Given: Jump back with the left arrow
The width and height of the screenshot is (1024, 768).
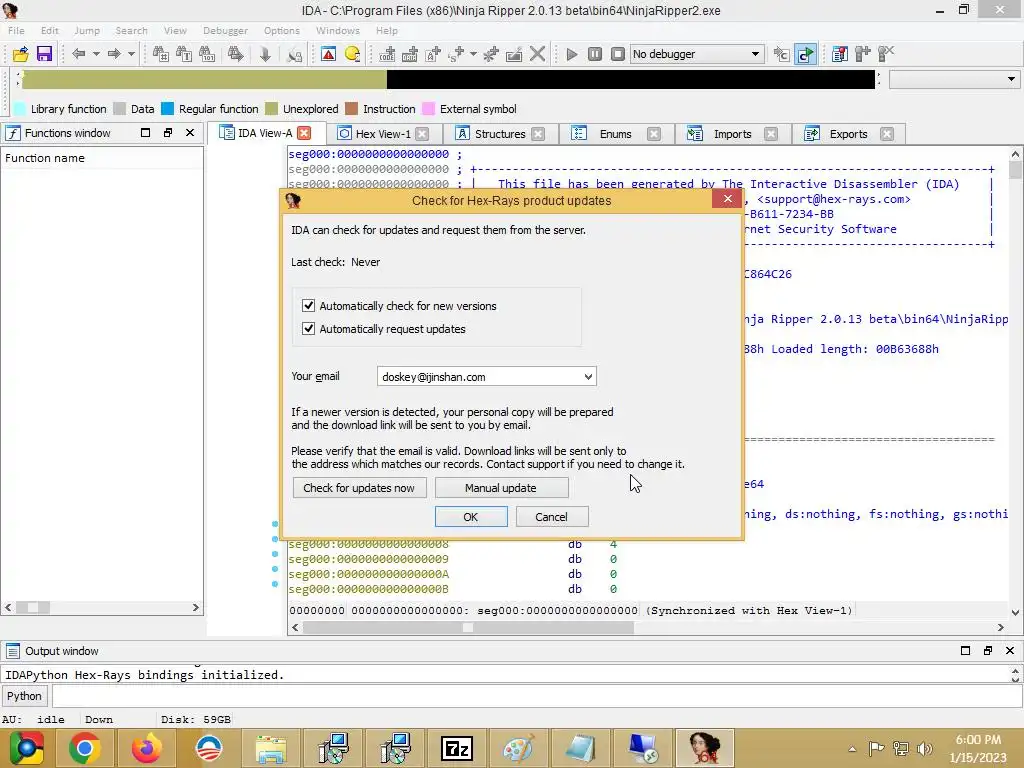Looking at the screenshot, I should click(x=78, y=54).
